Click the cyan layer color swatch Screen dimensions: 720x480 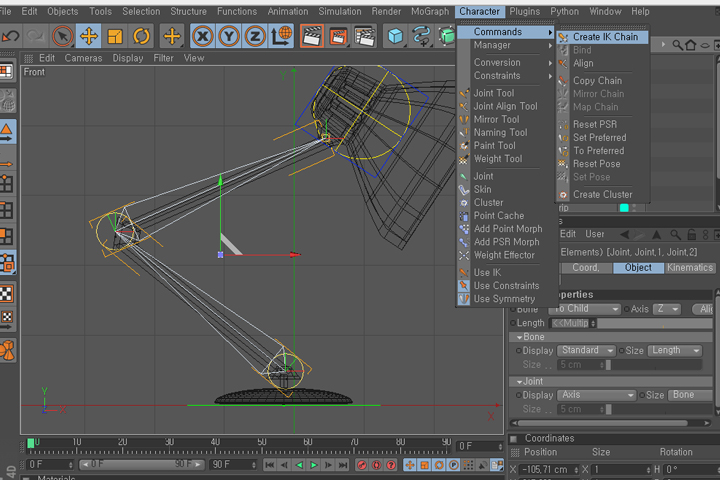(624, 208)
